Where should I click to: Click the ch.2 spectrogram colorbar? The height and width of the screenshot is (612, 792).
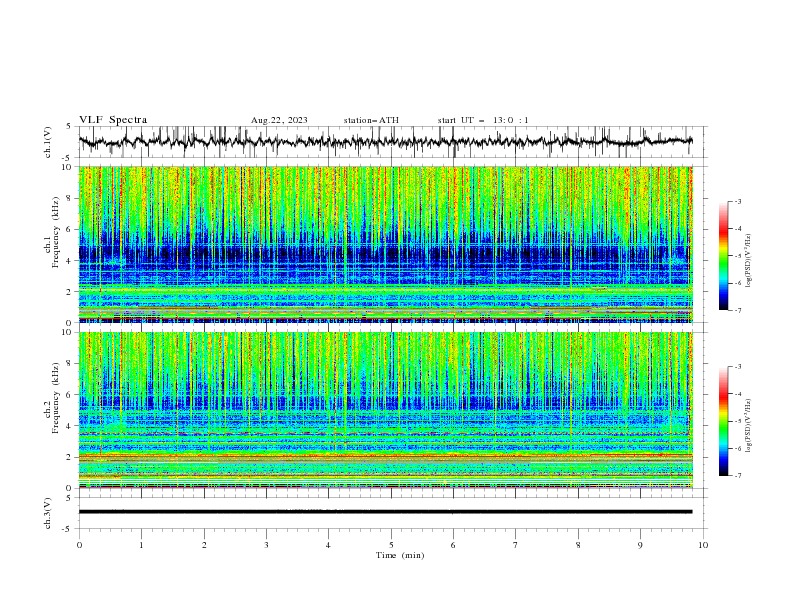(724, 421)
